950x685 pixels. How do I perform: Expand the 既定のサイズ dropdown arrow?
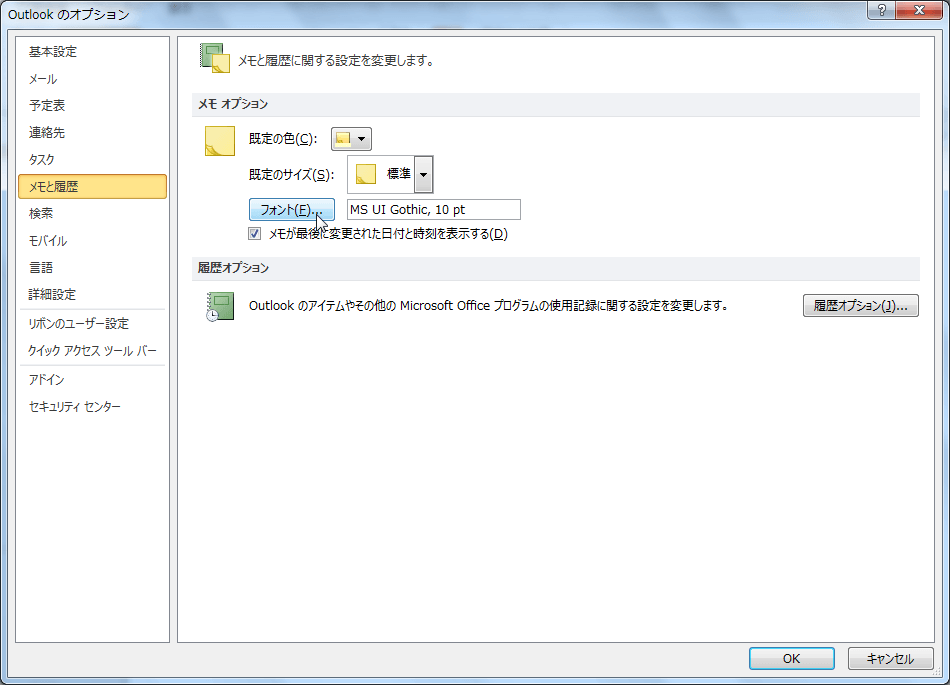(x=424, y=174)
